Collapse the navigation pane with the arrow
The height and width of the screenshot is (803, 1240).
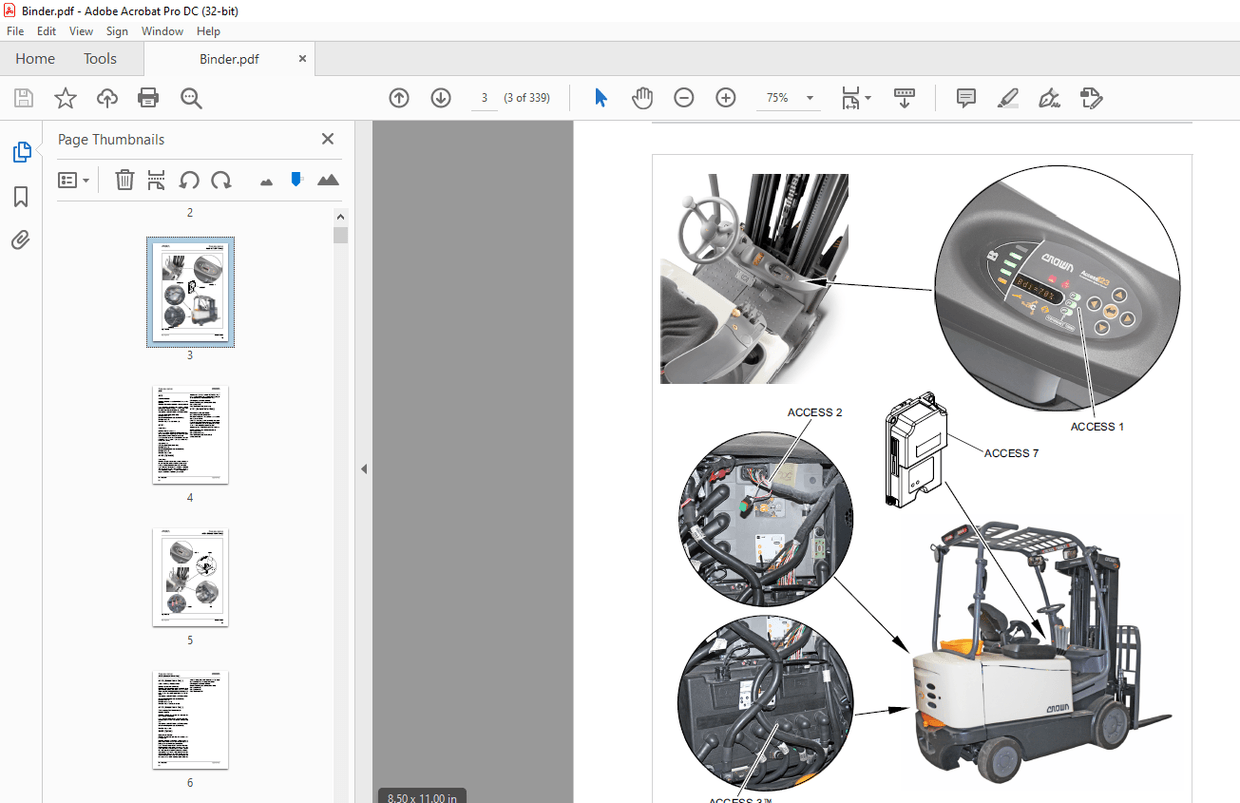pos(364,468)
